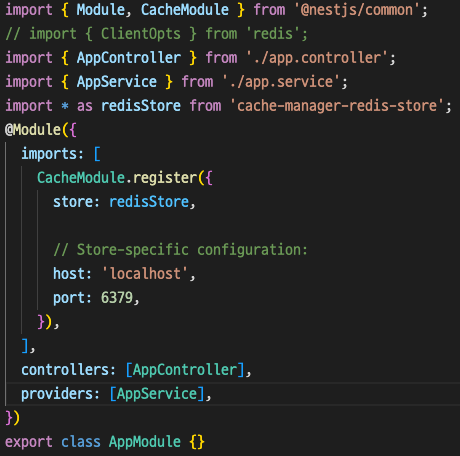Click 'CacheModule' before .register

(81, 178)
